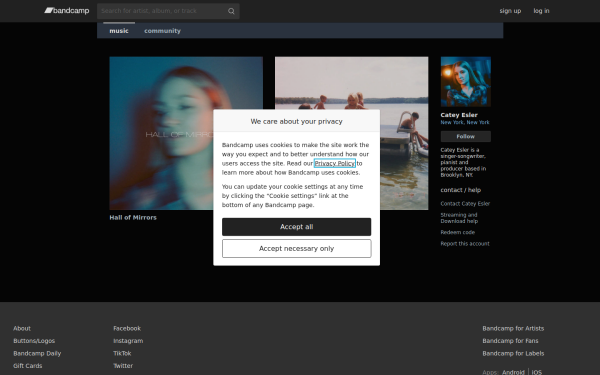This screenshot has width=600, height=375.
Task: Choose Accept necessary only
Action: click(297, 249)
